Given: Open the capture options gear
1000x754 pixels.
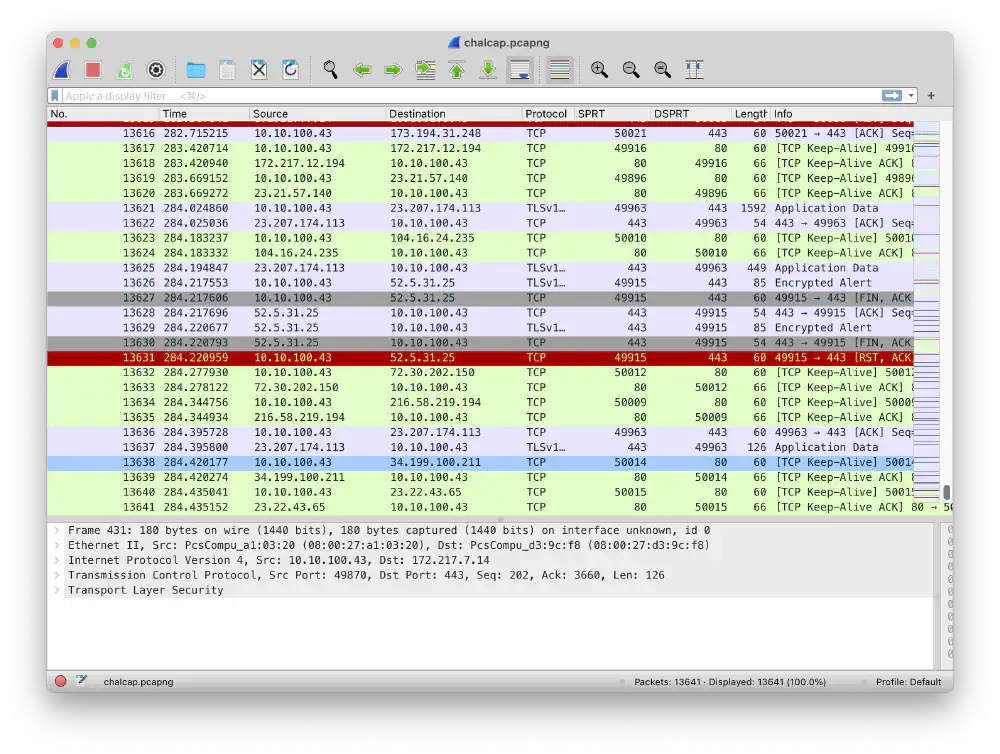Looking at the screenshot, I should click(156, 69).
